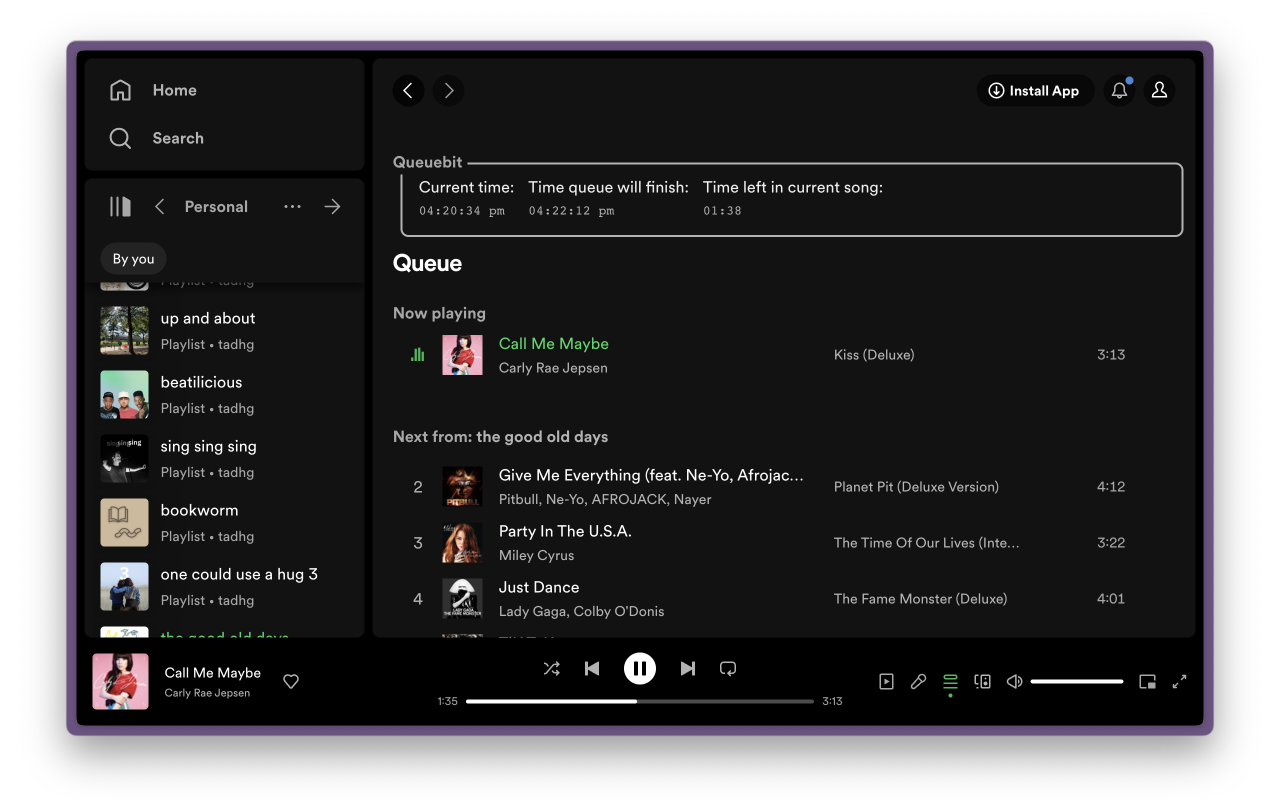This screenshot has height=800, width=1280.
Task: Click bookworm playlist cover
Action: (x=125, y=522)
